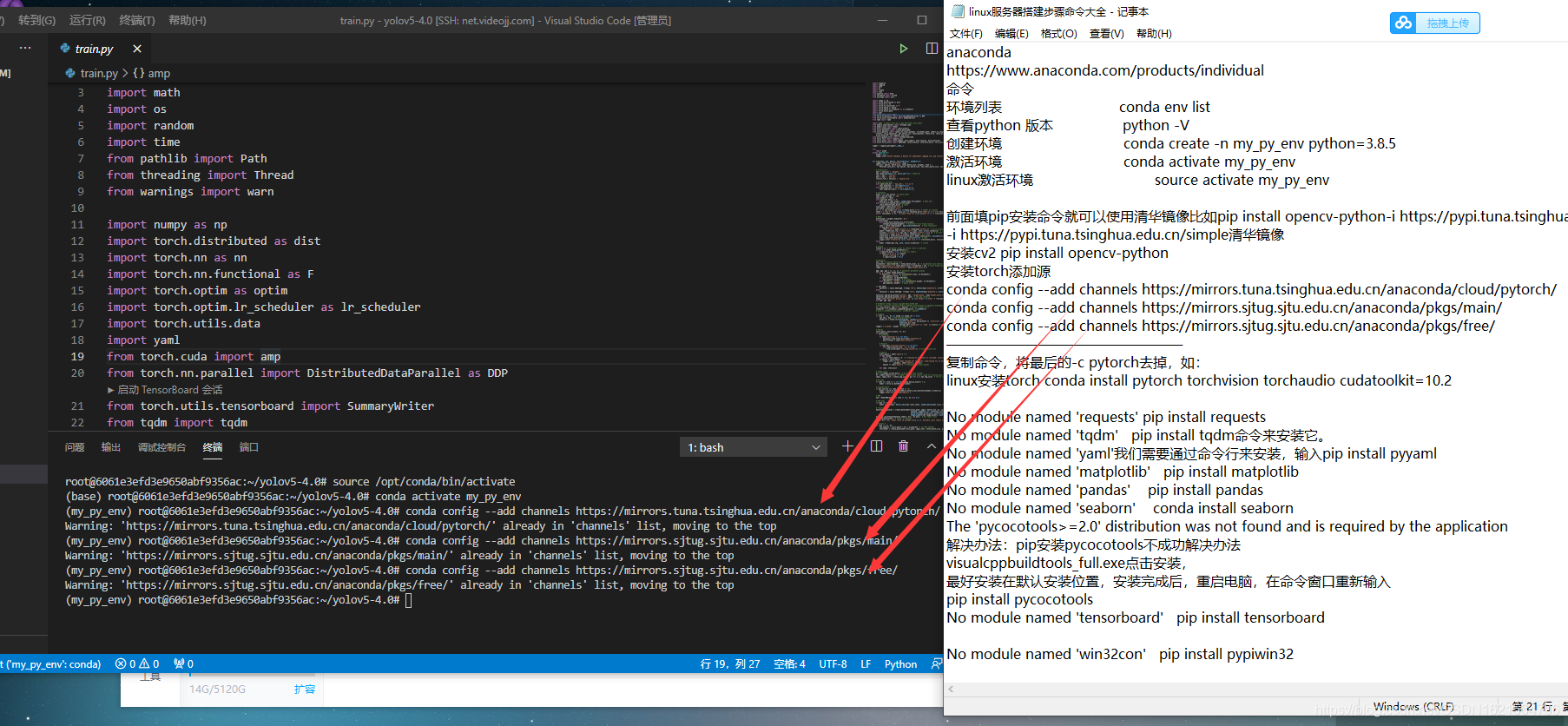Click 'import torch.utils.data' on line 17
The width and height of the screenshot is (1568, 726).
click(183, 323)
